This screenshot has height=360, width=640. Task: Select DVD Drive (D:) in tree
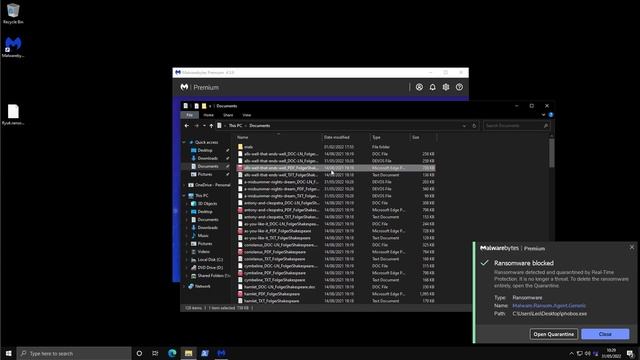click(210, 268)
